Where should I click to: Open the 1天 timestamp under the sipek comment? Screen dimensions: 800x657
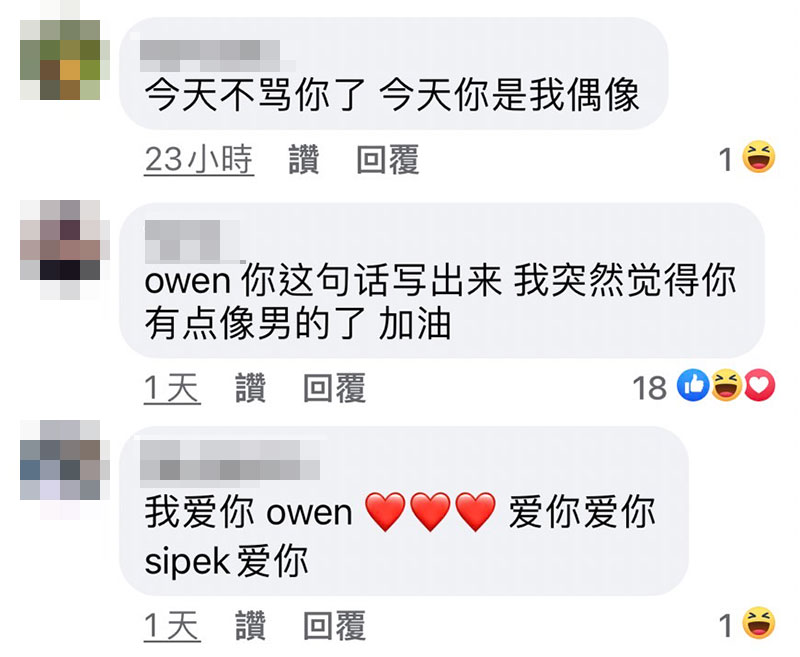[x=172, y=625]
